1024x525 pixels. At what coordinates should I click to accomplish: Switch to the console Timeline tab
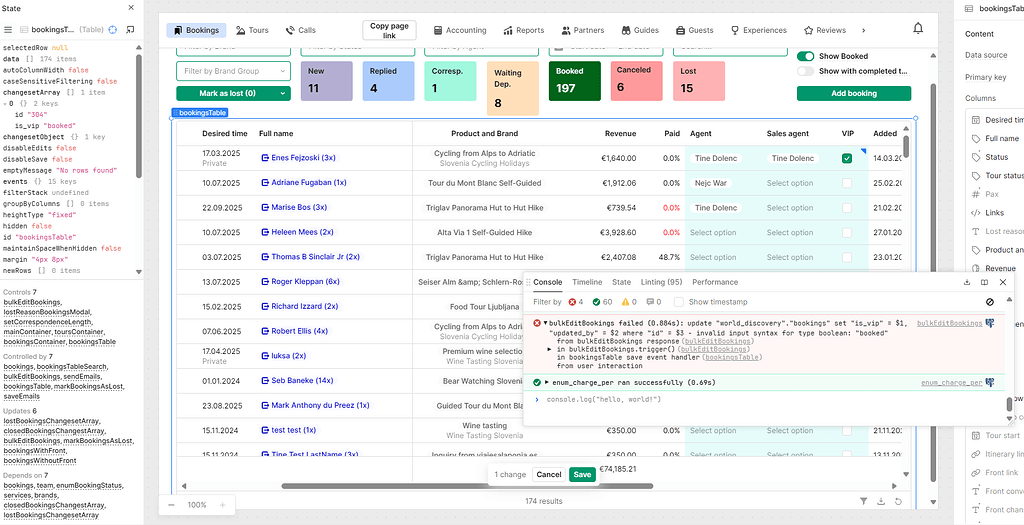coord(587,282)
